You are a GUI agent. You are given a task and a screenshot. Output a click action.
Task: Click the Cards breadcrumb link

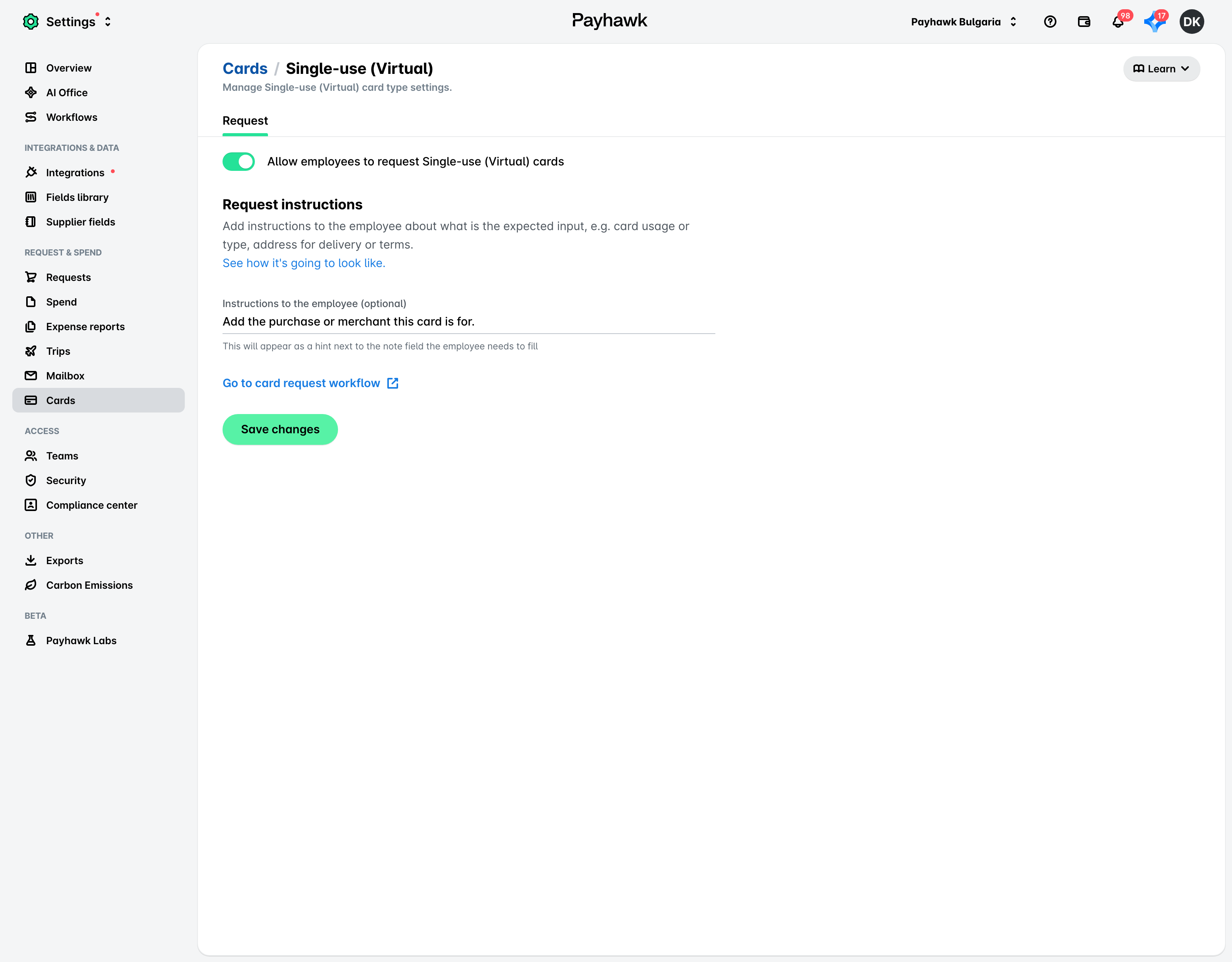[x=245, y=68]
